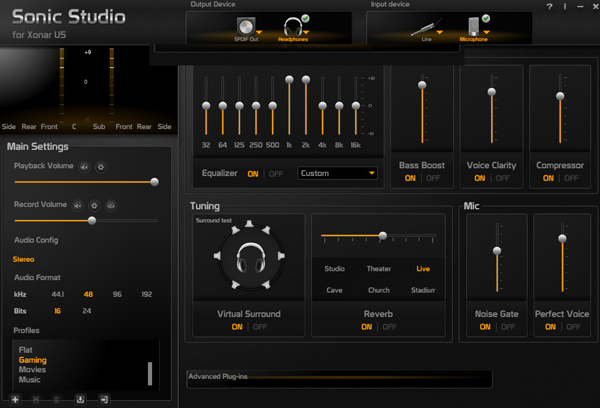Viewport: 600px width, 408px height.
Task: Switch Bass Boost OFF
Action: click(x=433, y=178)
